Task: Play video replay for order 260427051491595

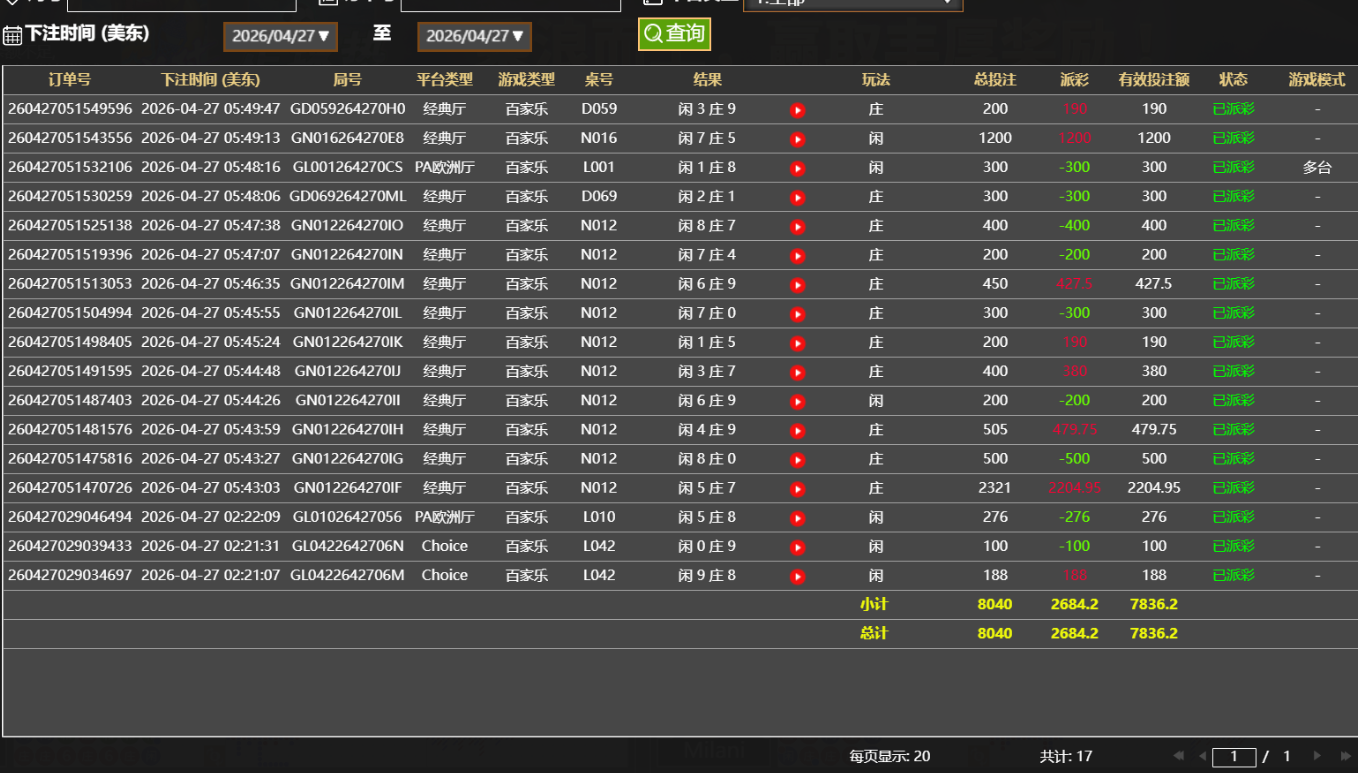Action: (797, 372)
